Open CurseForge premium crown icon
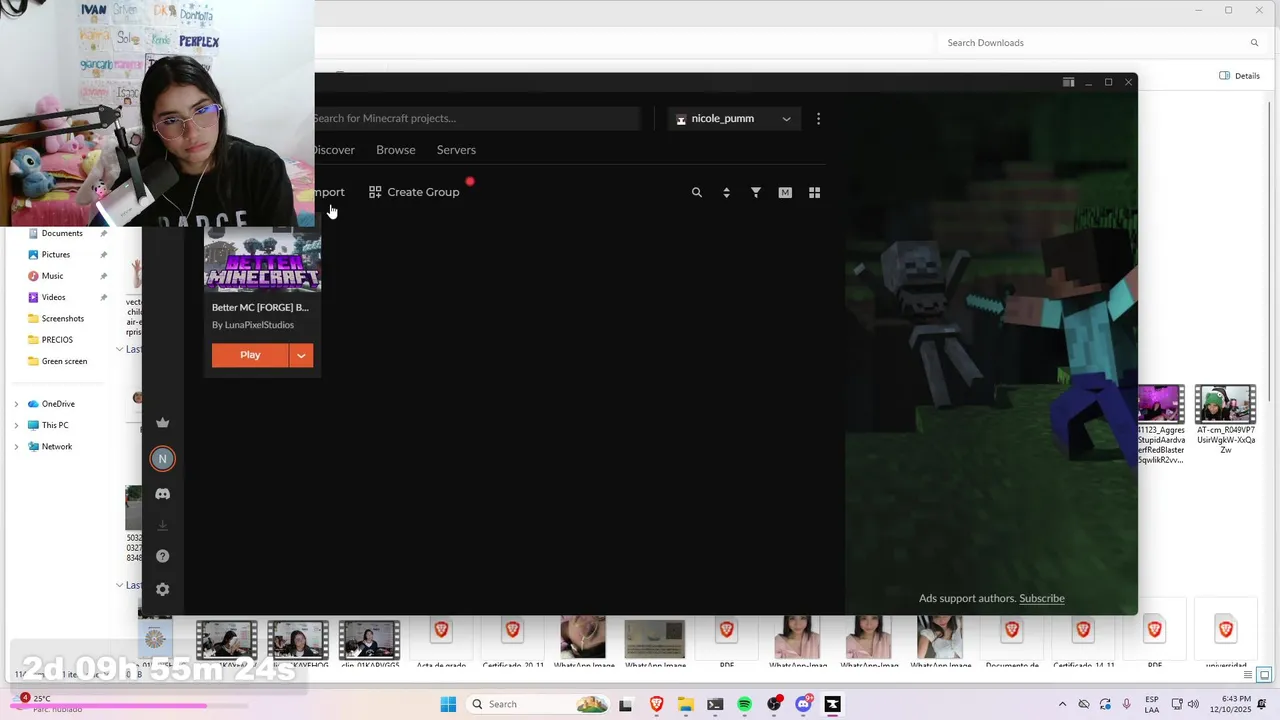 162,423
